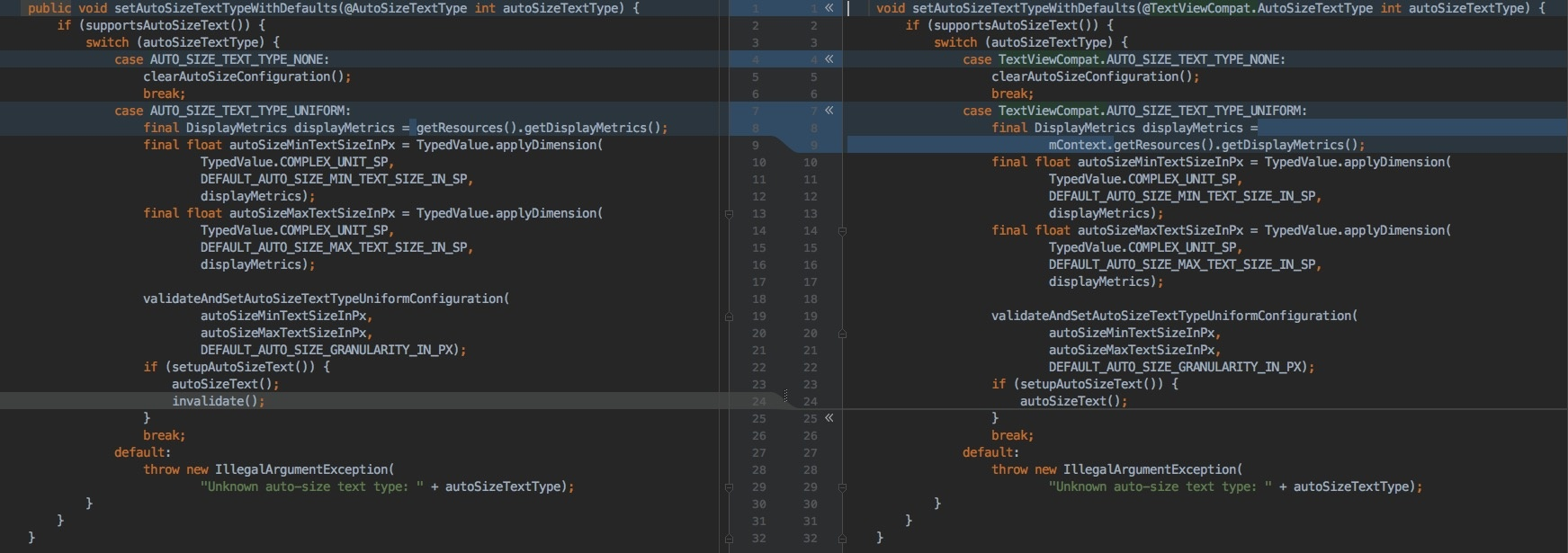
Task: Click 'final float autoSizeMaxTextSizeInPx' in left pane
Action: point(269,213)
